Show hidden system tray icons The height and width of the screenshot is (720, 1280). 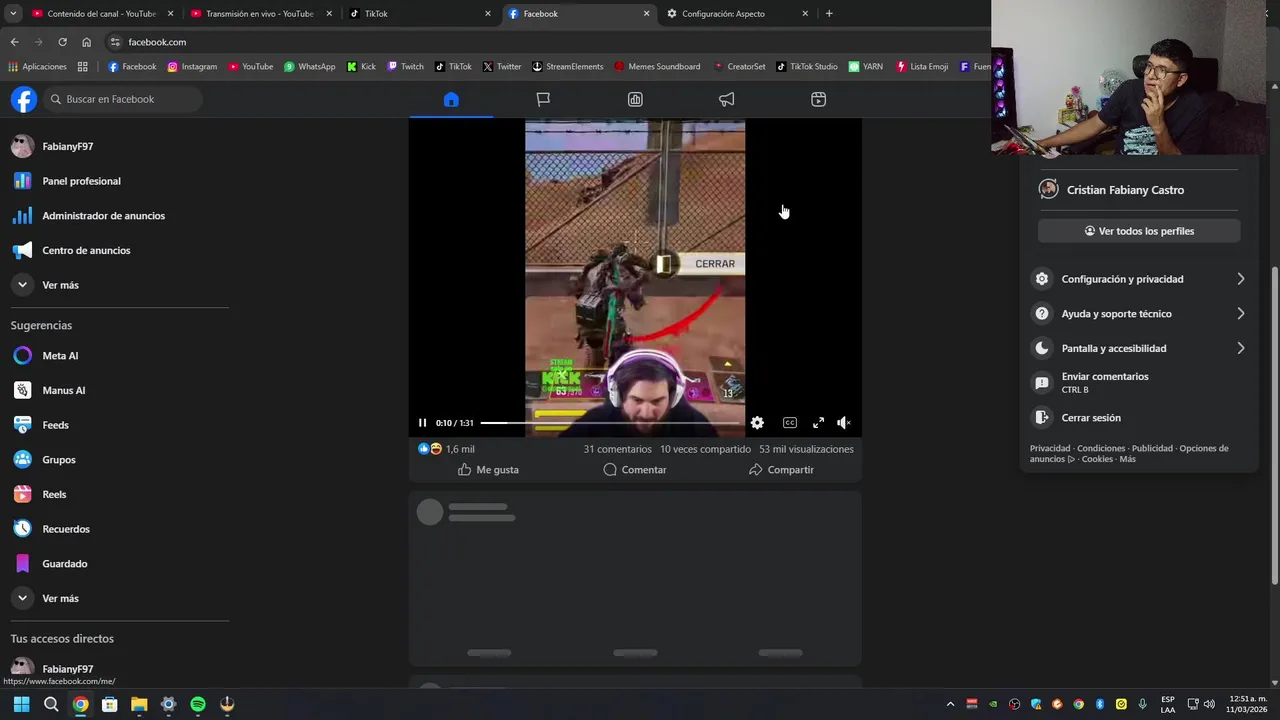[x=950, y=704]
